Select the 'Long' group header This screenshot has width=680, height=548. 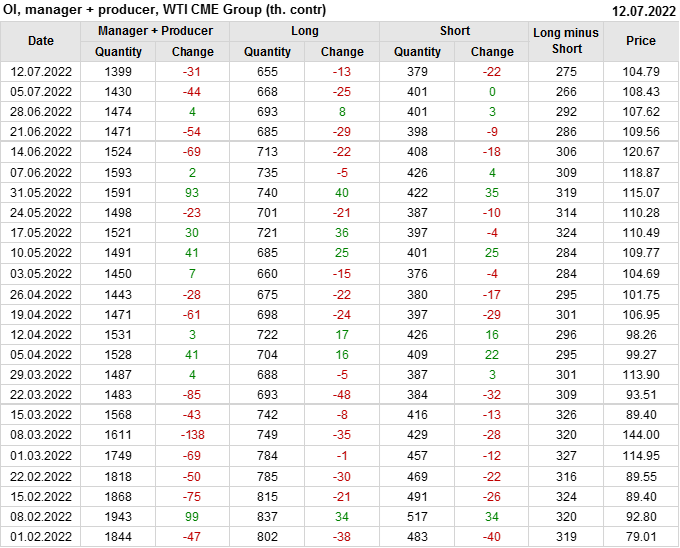(305, 31)
